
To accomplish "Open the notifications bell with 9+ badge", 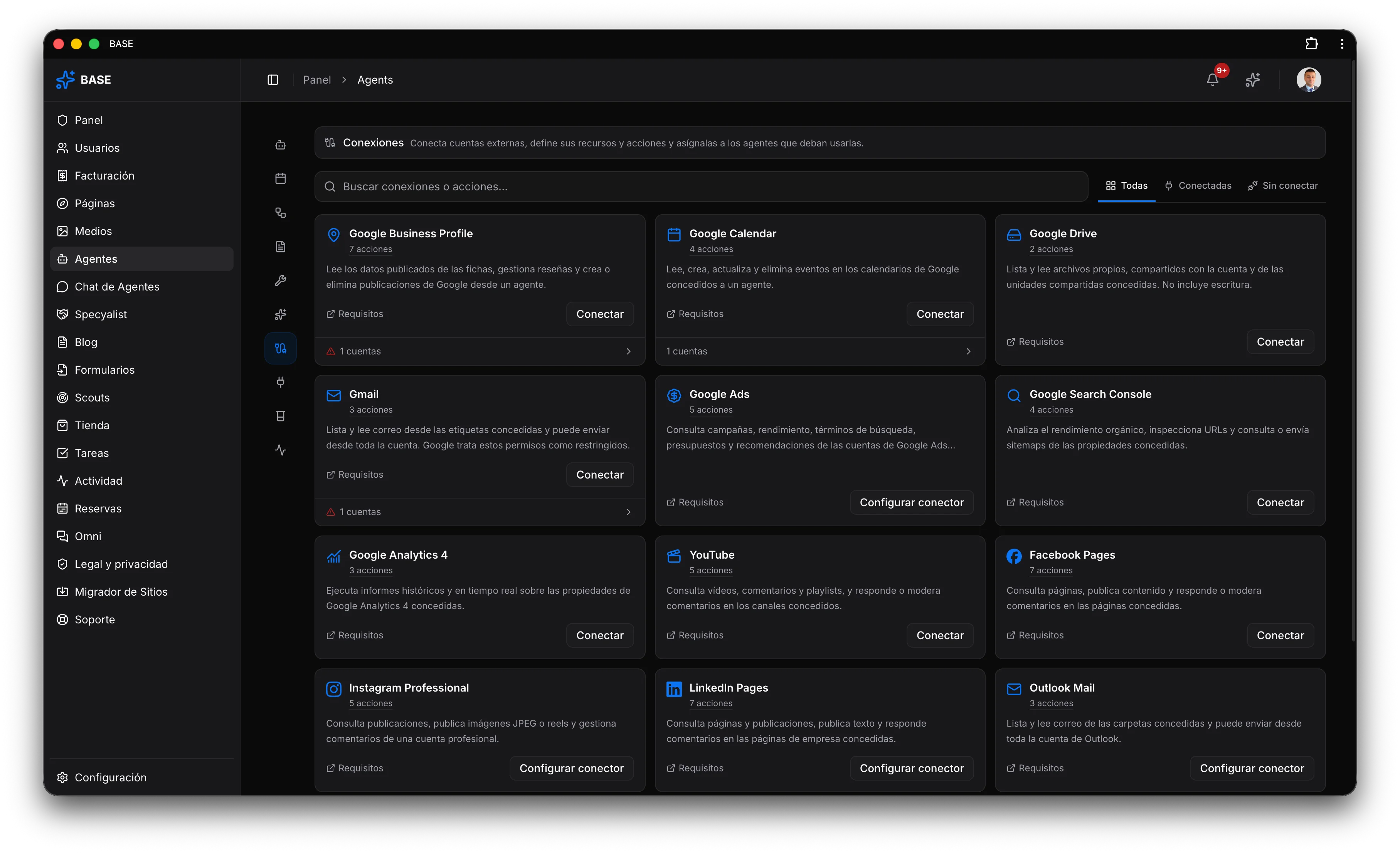I will pos(1213,80).
